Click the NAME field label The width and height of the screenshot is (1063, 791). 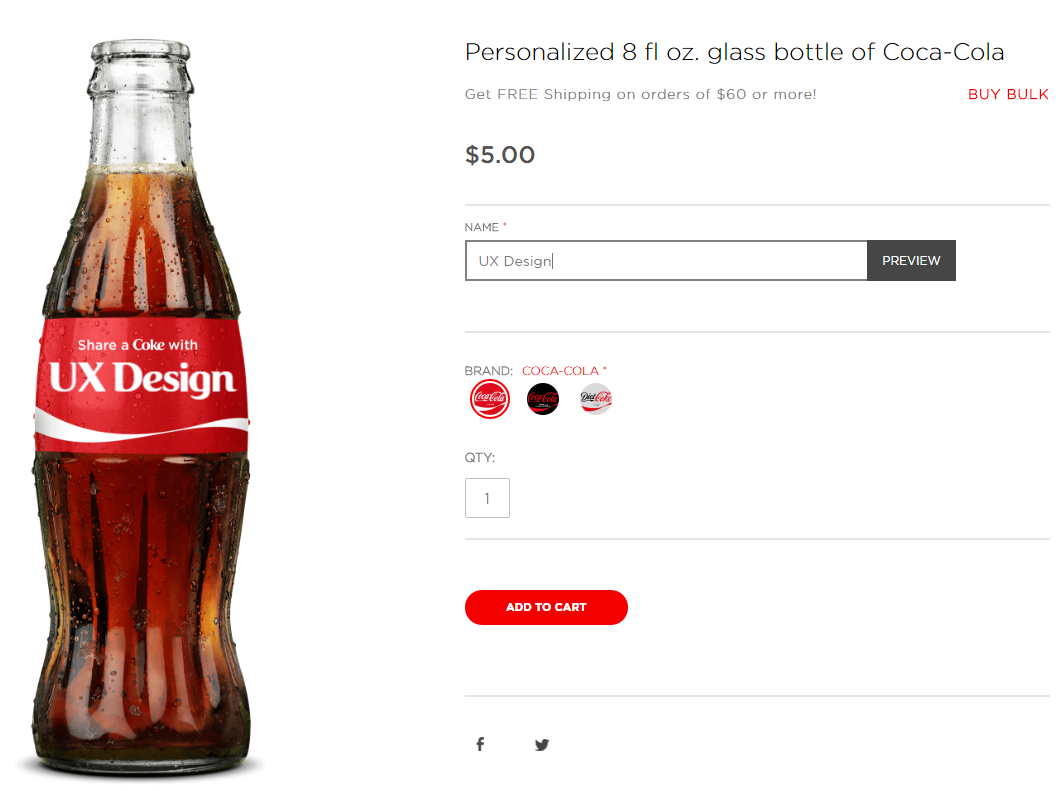click(x=482, y=227)
